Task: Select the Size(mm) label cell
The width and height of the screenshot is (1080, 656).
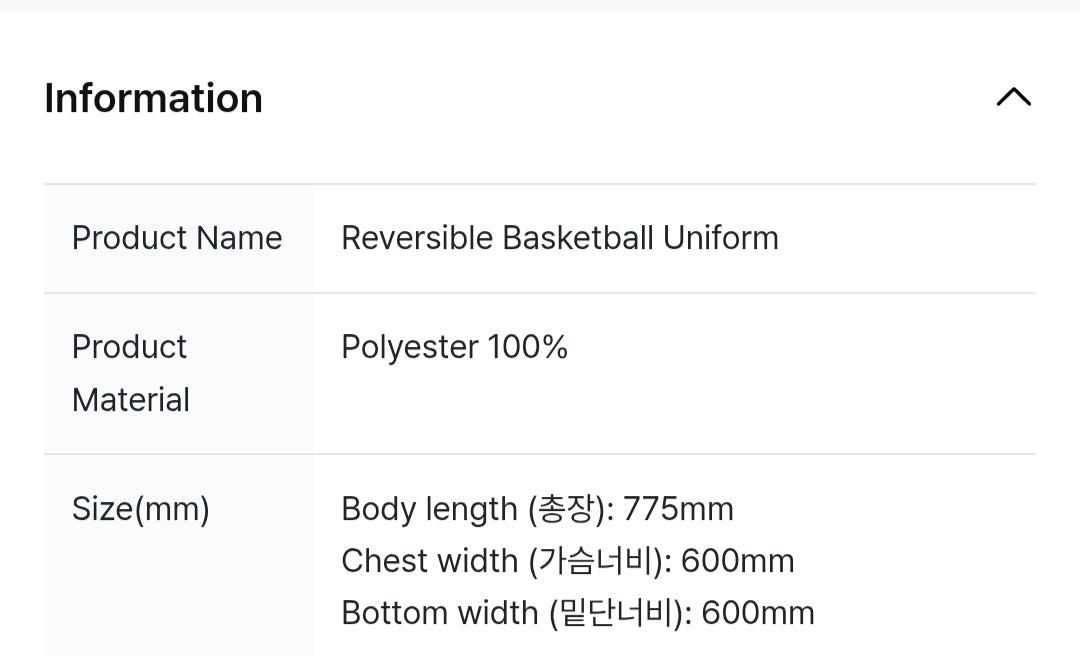Action: (141, 509)
